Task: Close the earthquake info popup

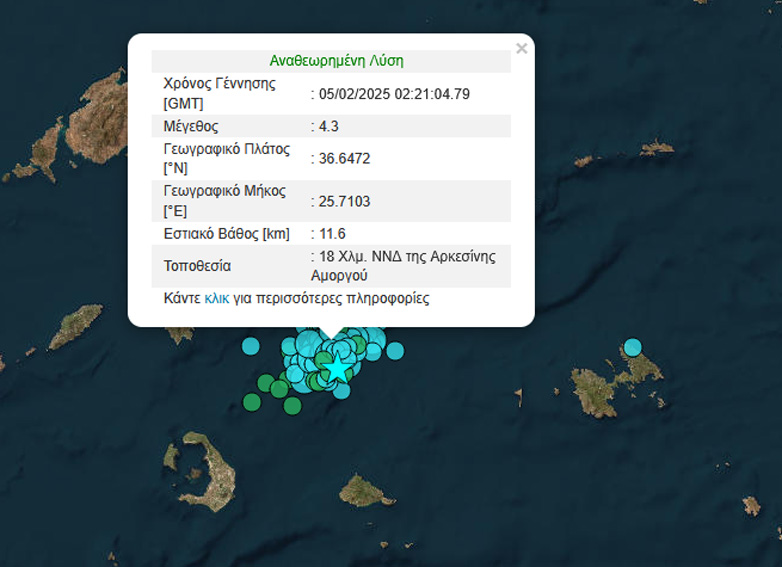Action: pyautogui.click(x=521, y=48)
